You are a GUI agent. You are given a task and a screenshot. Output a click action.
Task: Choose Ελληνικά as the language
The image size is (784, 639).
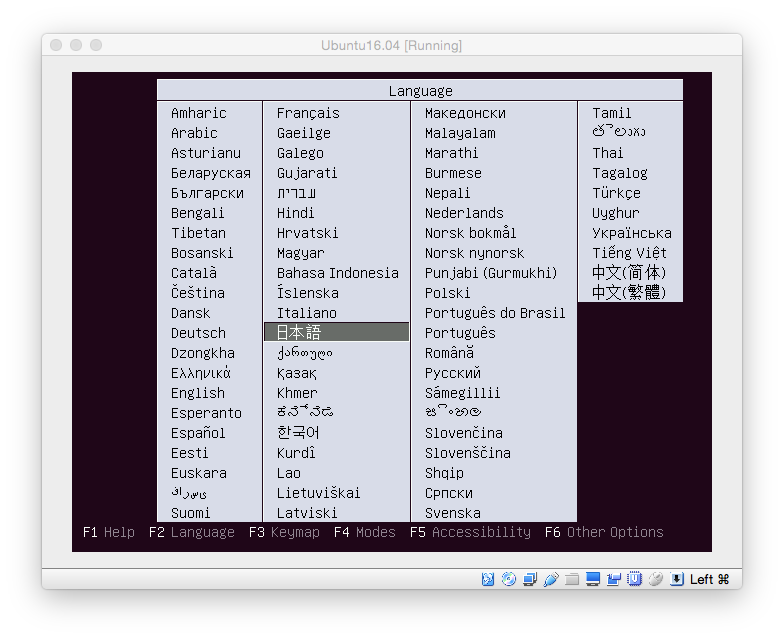201,373
